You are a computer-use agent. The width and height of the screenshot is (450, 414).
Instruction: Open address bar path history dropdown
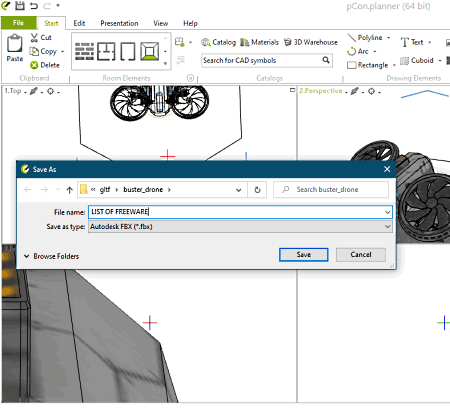[x=239, y=190]
